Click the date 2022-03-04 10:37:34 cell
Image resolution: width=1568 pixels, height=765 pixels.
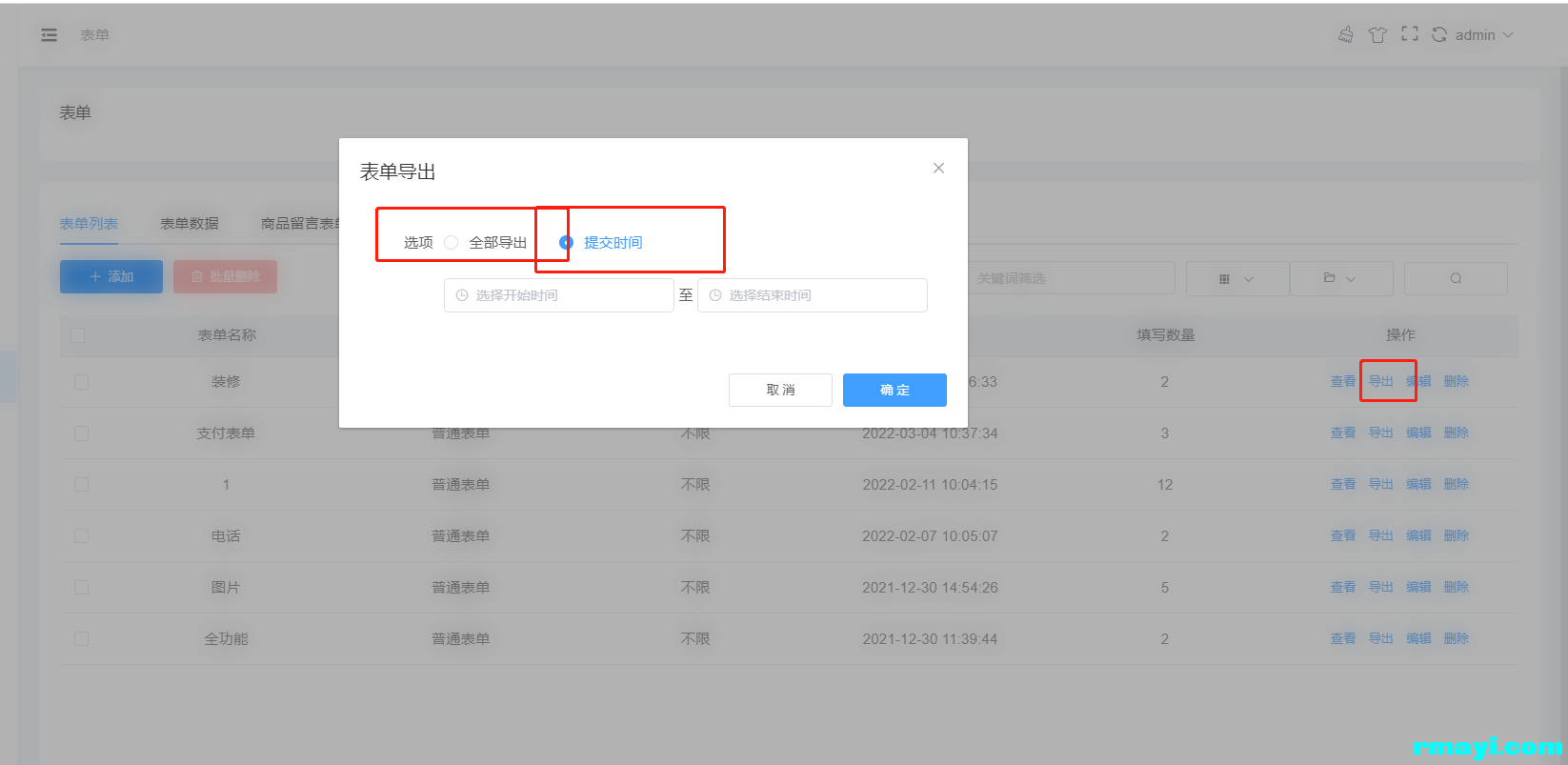[x=930, y=433]
